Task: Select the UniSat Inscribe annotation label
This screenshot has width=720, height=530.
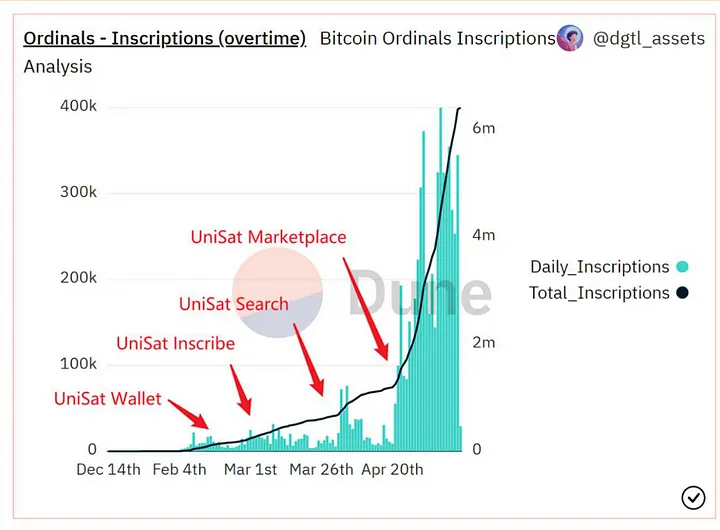Action: (175, 343)
